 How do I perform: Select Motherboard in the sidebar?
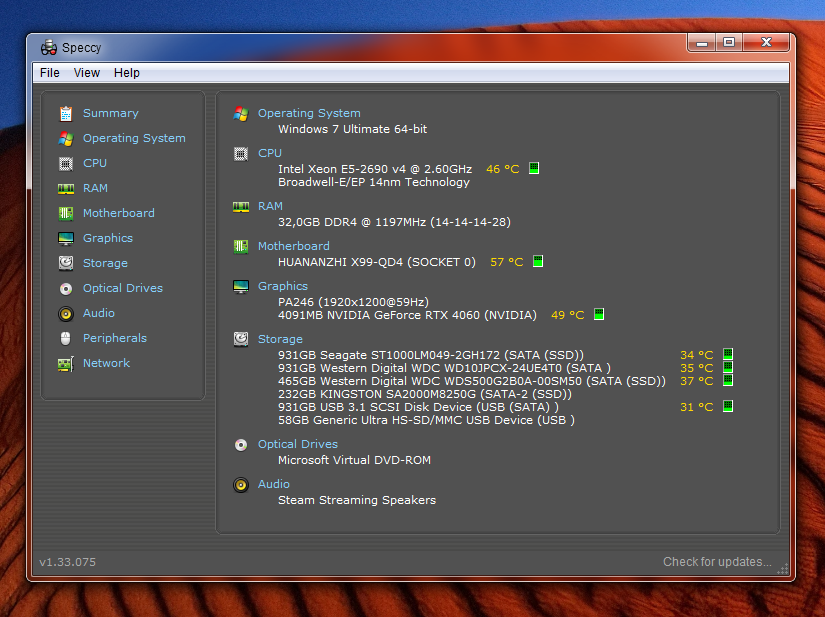click(119, 213)
